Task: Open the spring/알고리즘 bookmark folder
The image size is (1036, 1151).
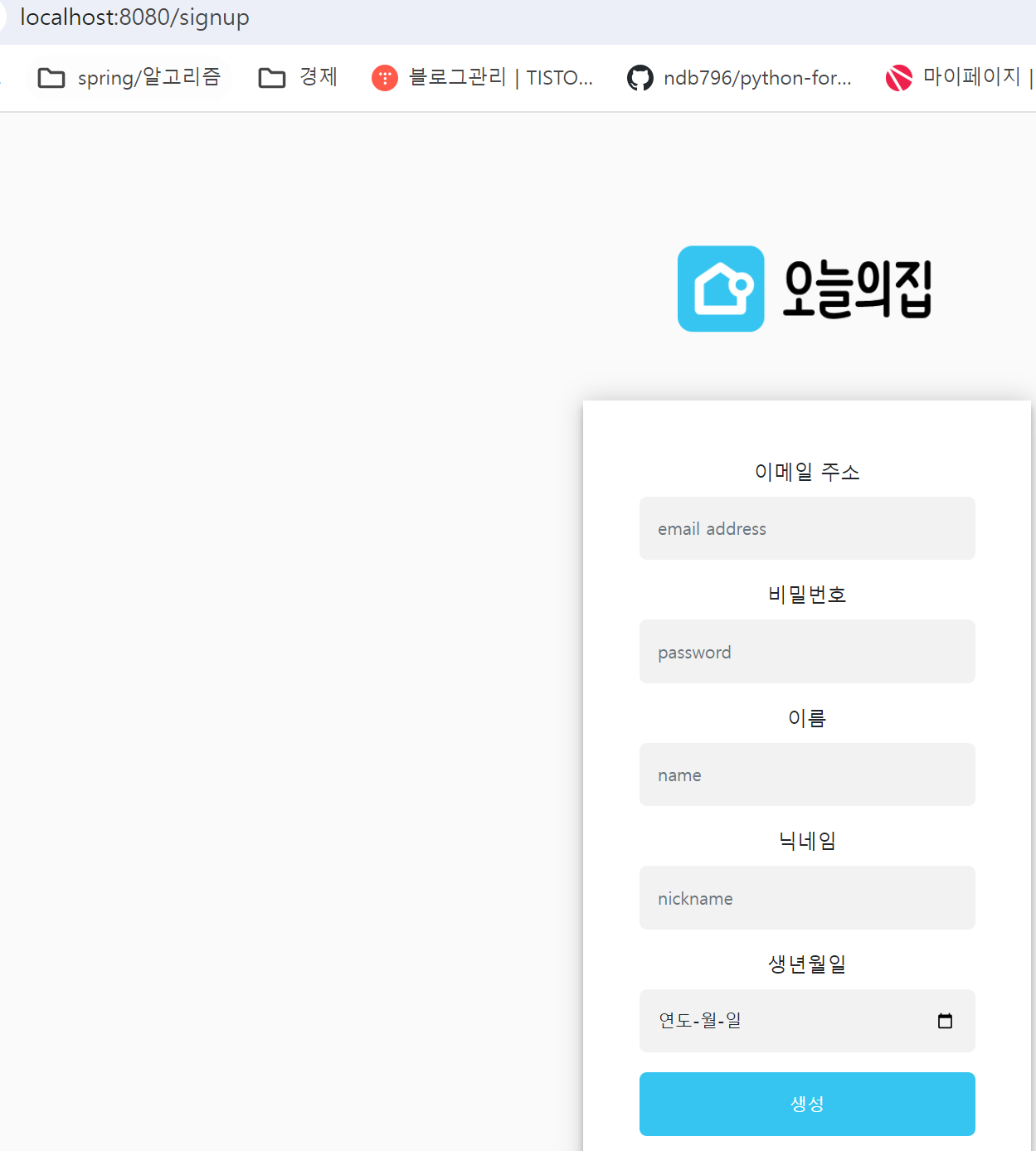Action: tap(130, 78)
